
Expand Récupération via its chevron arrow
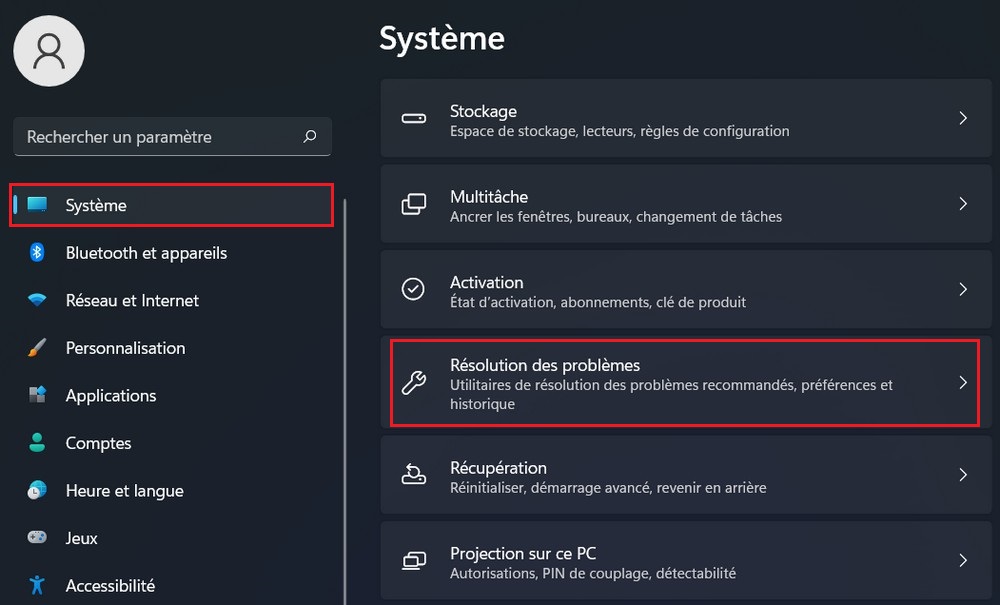coord(963,475)
